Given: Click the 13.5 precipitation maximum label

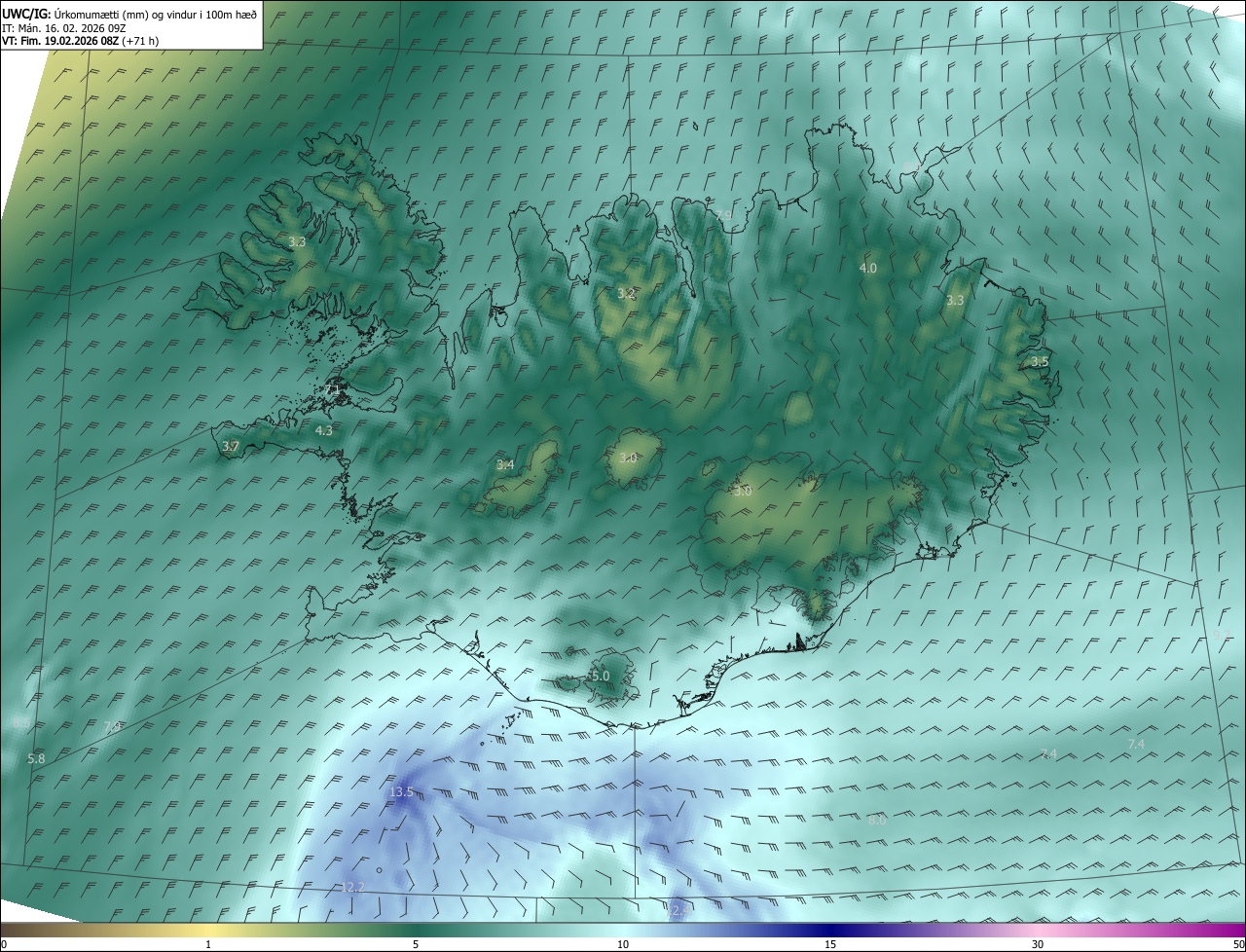Looking at the screenshot, I should pos(402,792).
